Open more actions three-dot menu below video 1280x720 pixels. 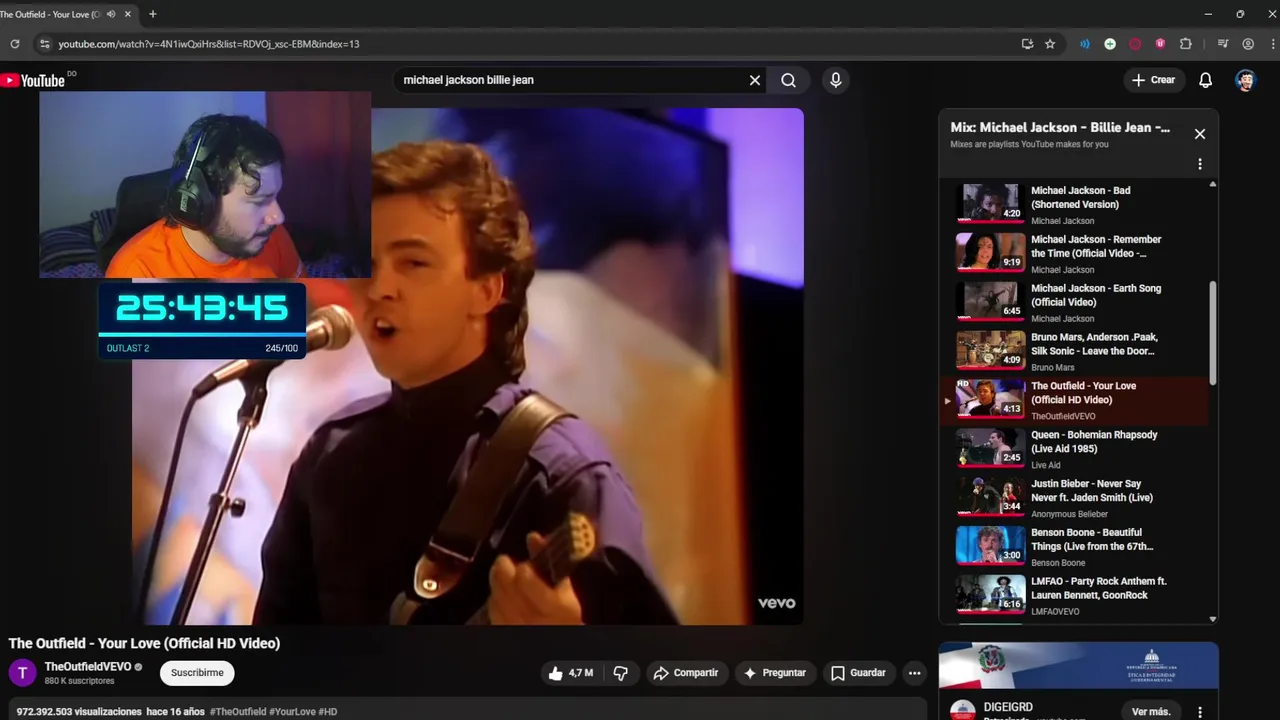pos(914,673)
